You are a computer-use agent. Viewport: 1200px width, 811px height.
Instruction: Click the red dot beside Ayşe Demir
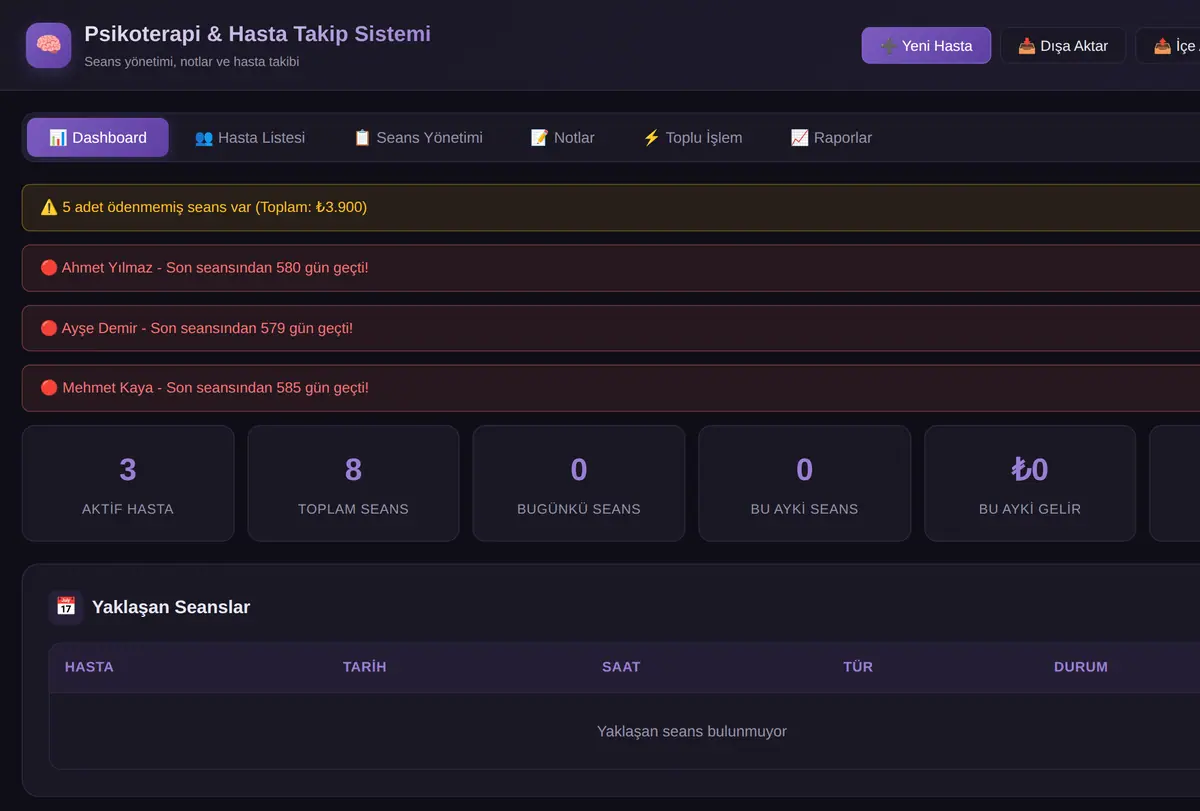(x=49, y=328)
